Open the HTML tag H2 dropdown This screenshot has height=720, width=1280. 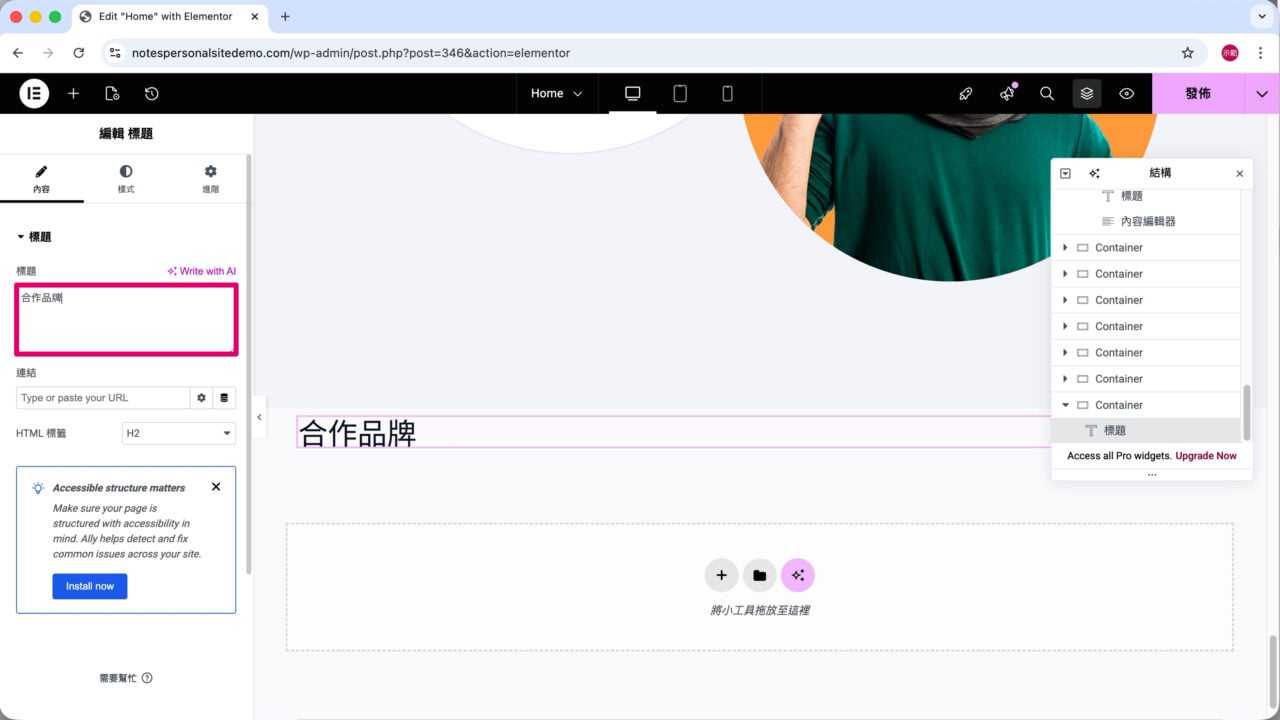coord(178,433)
